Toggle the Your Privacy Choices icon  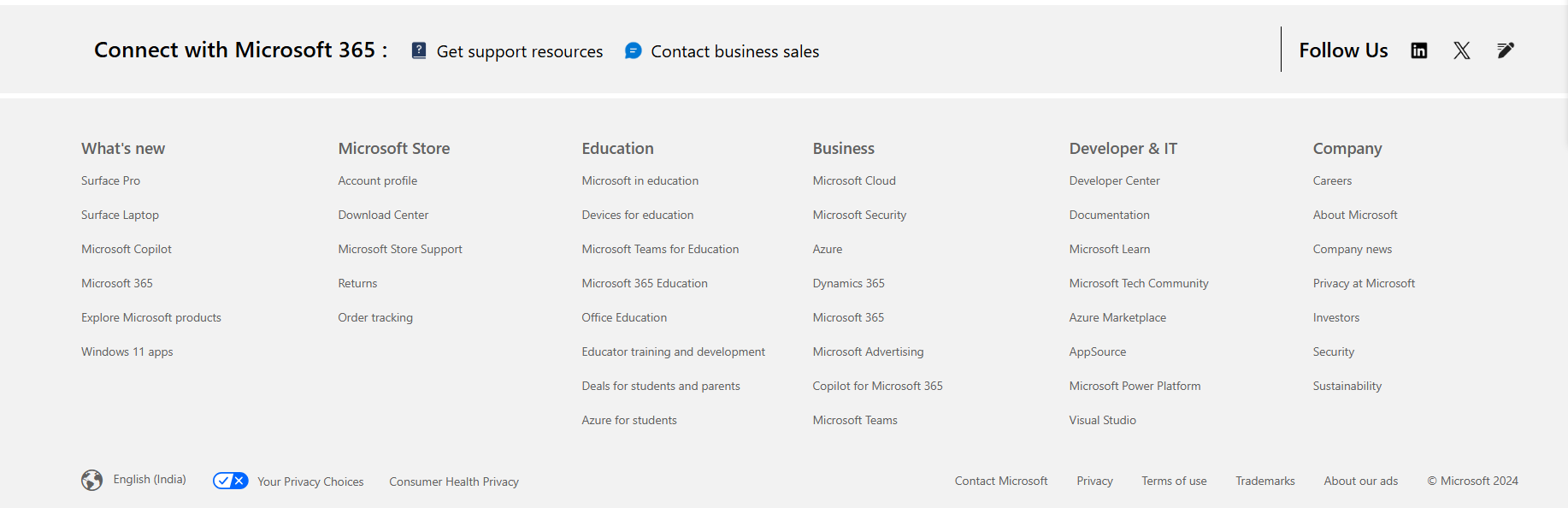230,481
